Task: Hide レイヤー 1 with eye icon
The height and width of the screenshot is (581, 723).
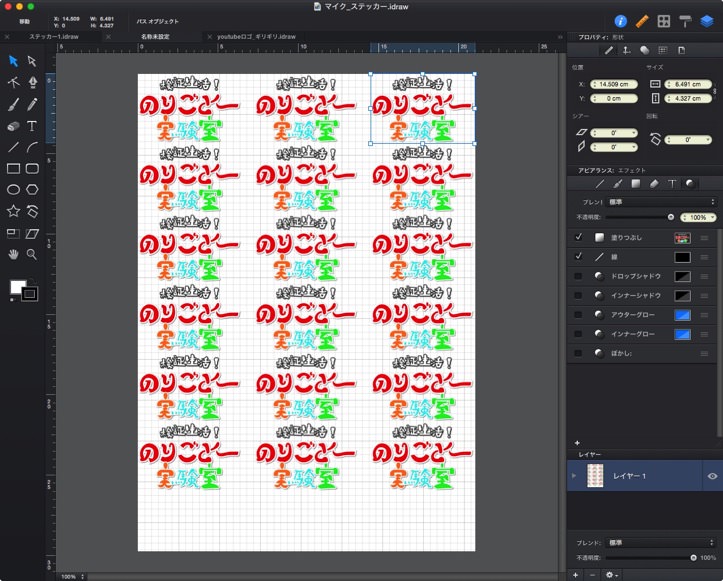Action: (x=712, y=476)
